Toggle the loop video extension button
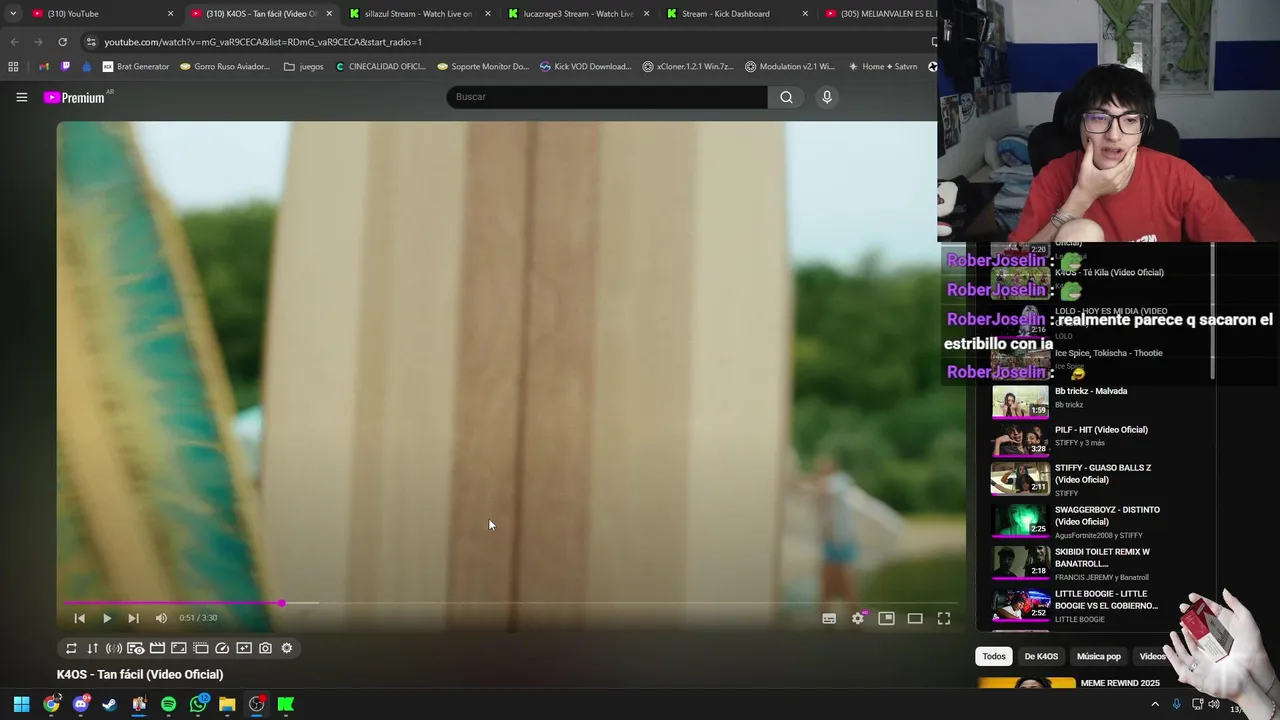 tap(71, 648)
